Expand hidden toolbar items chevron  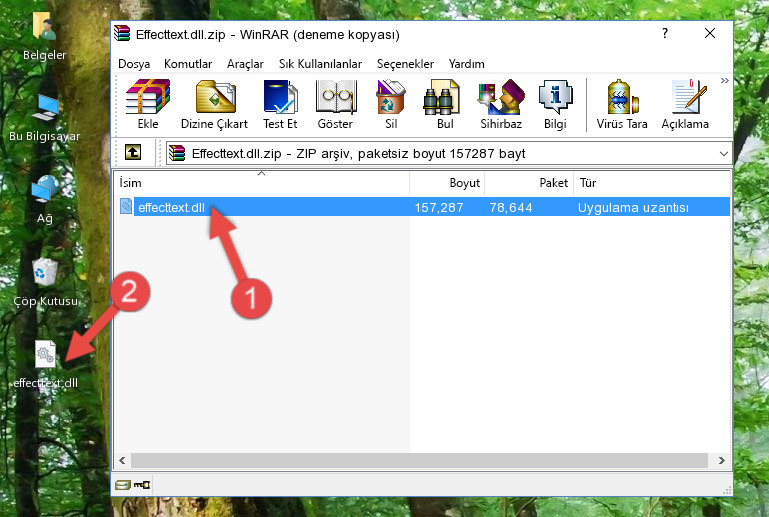click(x=724, y=81)
